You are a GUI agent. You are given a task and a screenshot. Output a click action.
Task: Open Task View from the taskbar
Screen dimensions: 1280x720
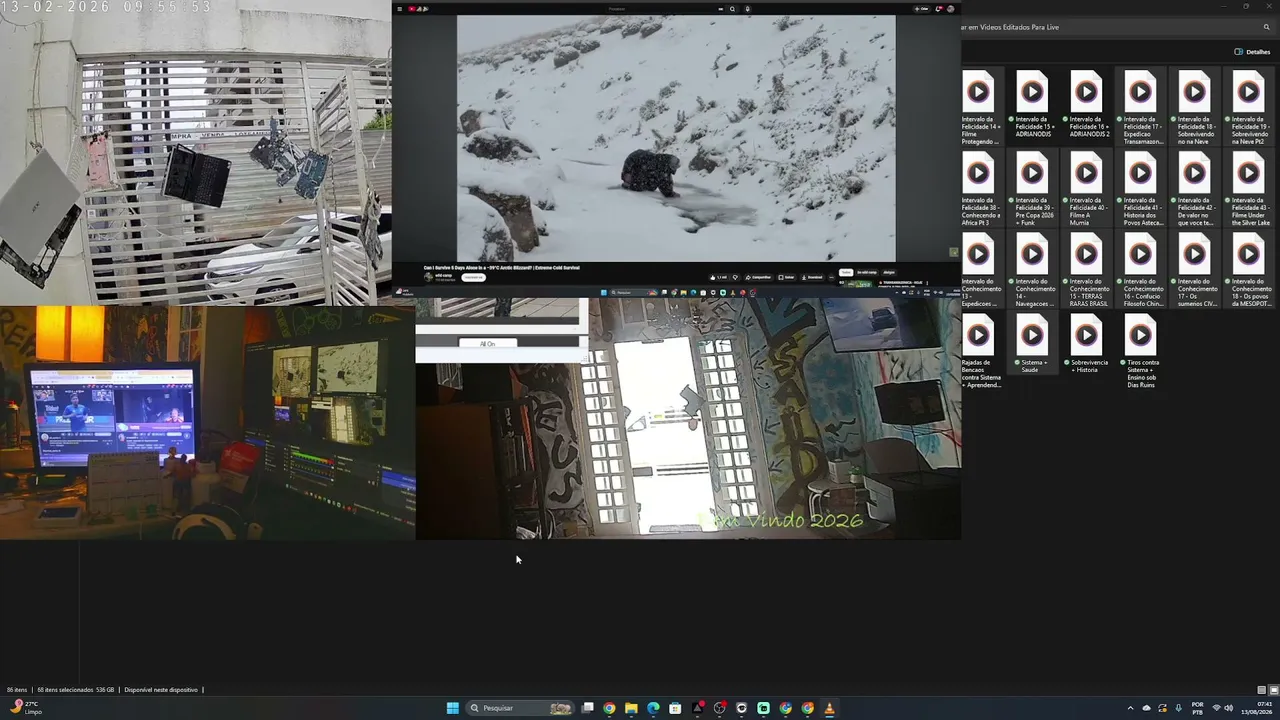[588, 708]
